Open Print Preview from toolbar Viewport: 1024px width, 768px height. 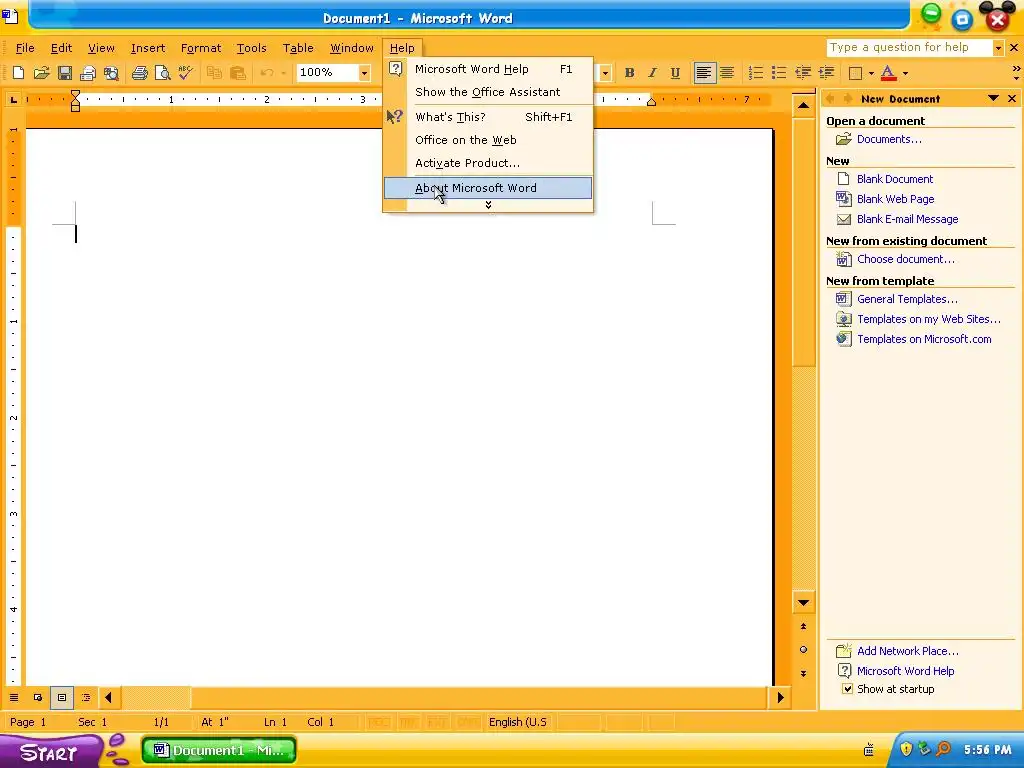(162, 73)
